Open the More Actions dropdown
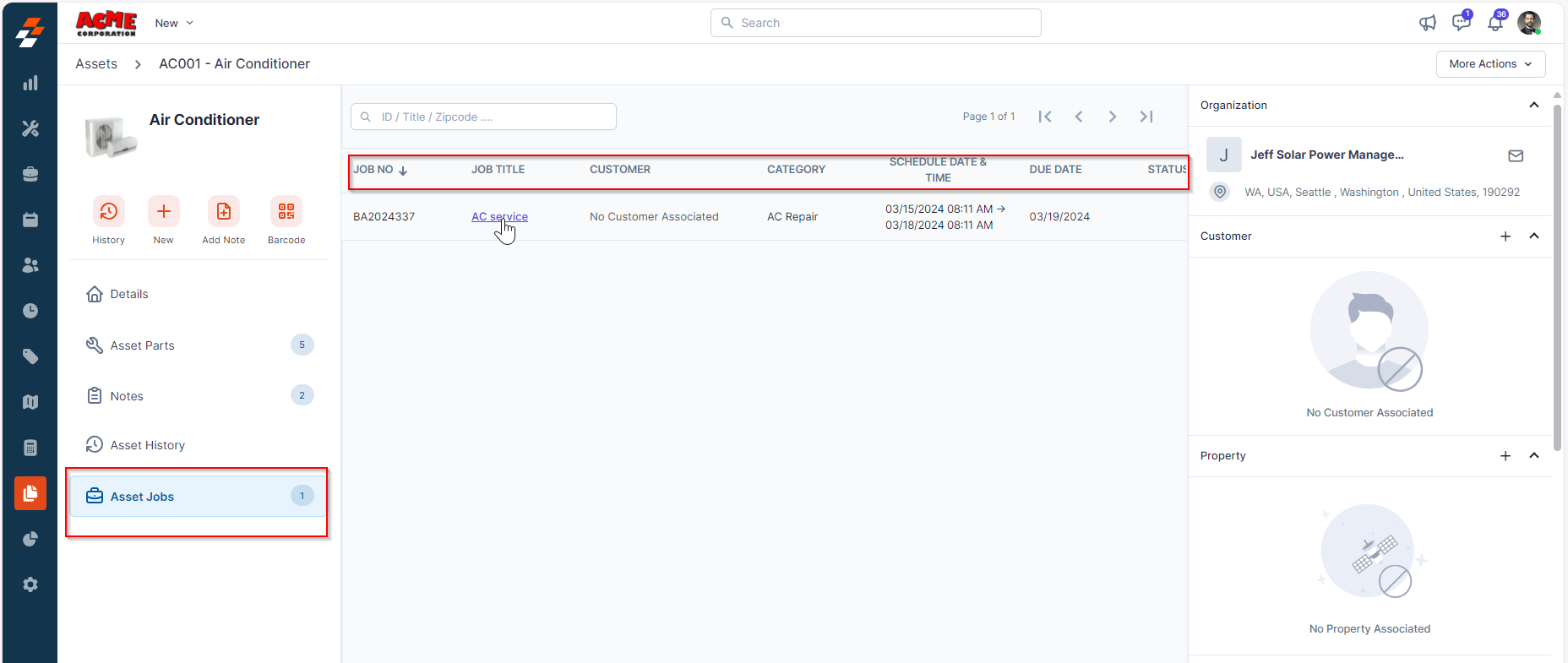Image resolution: width=1568 pixels, height=663 pixels. (x=1491, y=64)
